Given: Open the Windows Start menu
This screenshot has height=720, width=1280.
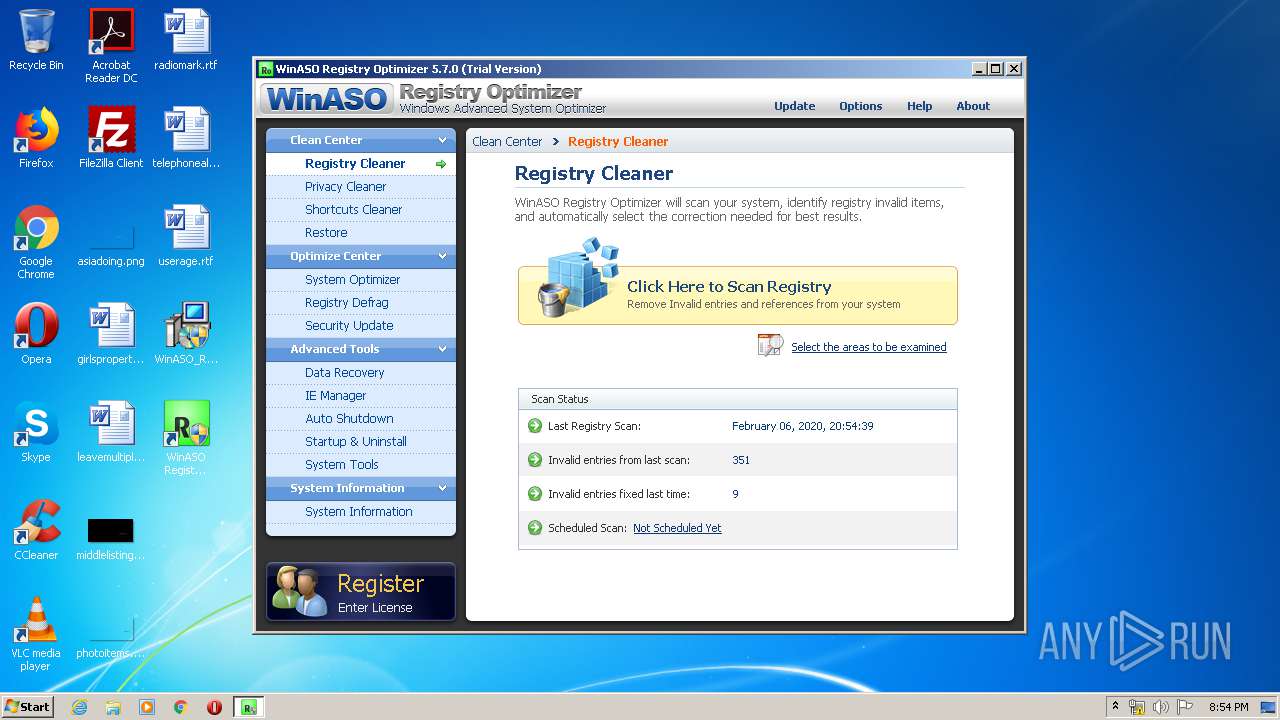Looking at the screenshot, I should pos(28,707).
